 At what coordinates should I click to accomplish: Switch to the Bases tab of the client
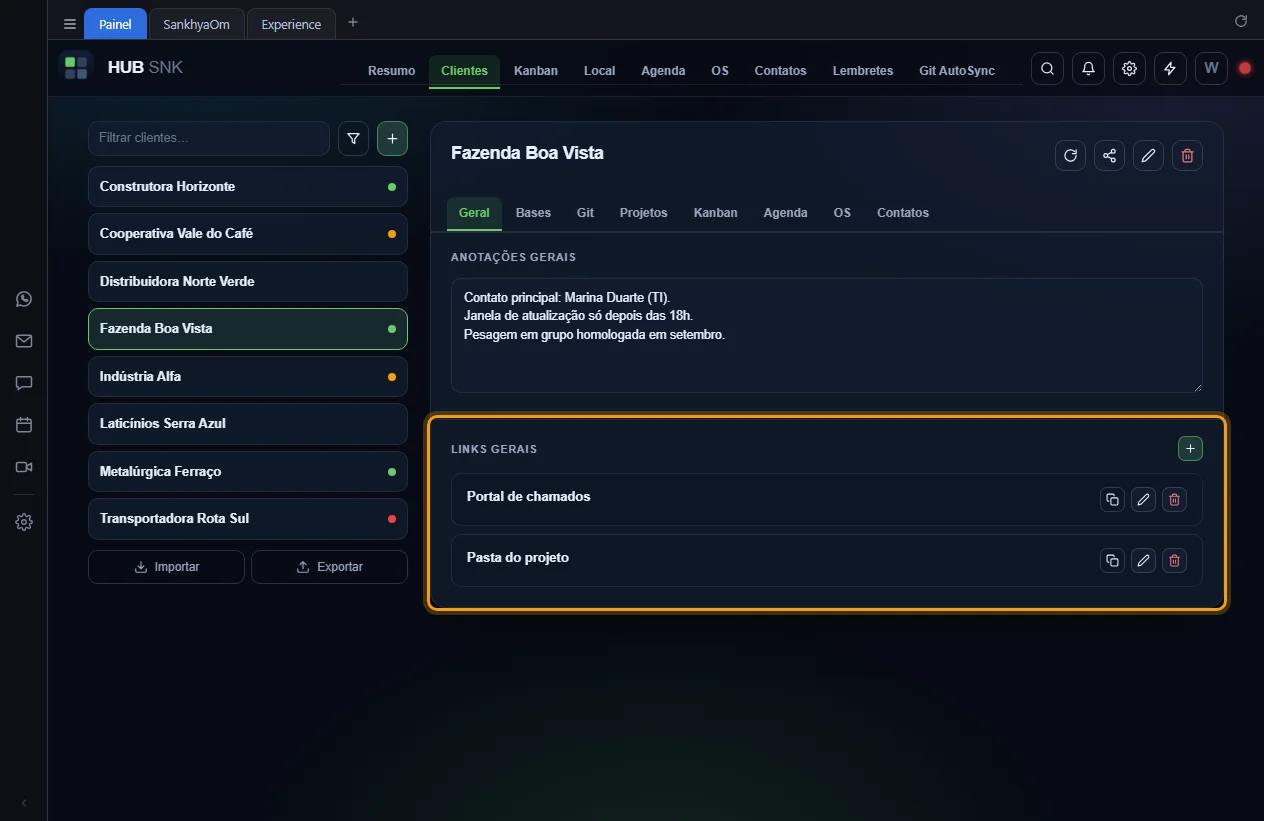coord(533,213)
